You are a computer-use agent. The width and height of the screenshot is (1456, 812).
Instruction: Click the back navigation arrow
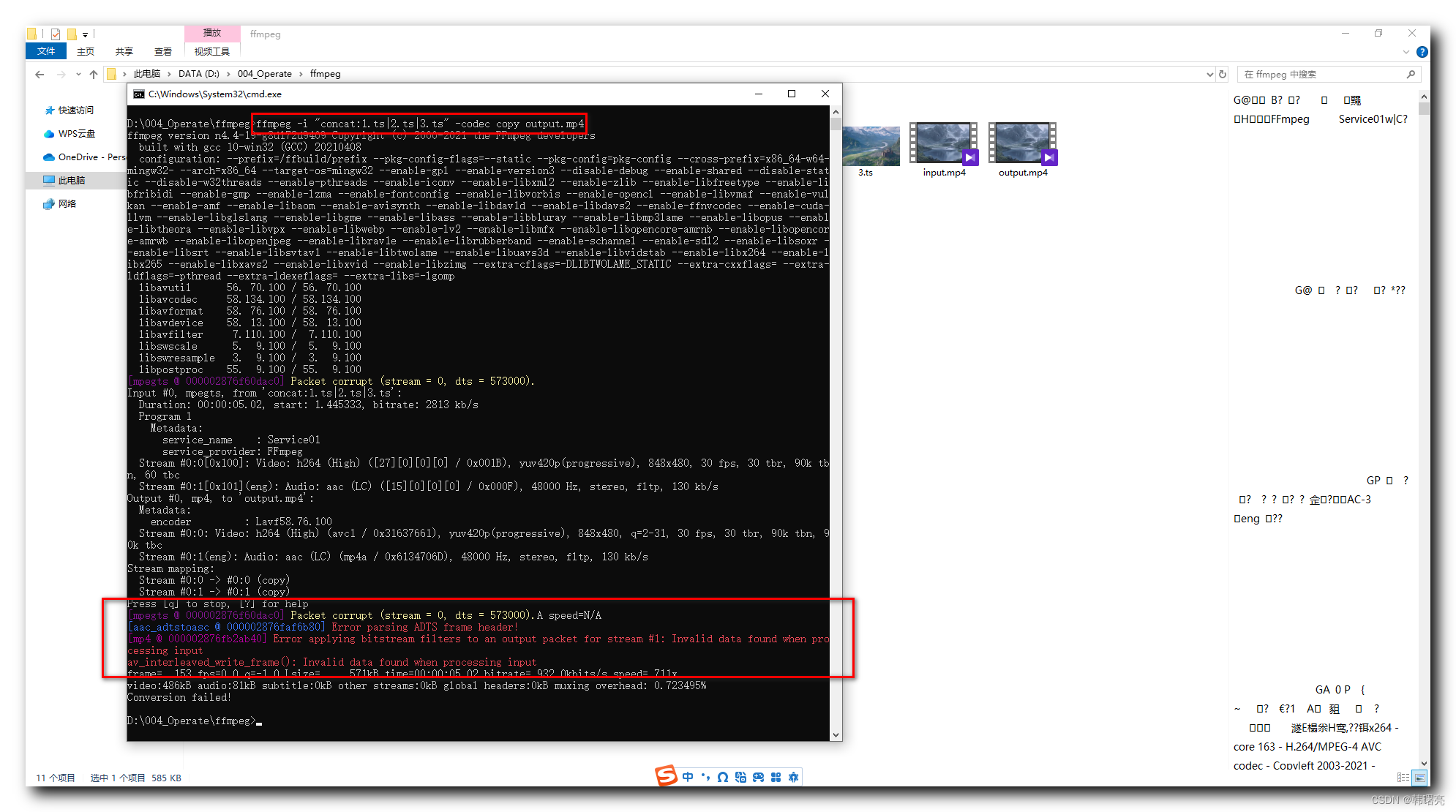(x=40, y=74)
